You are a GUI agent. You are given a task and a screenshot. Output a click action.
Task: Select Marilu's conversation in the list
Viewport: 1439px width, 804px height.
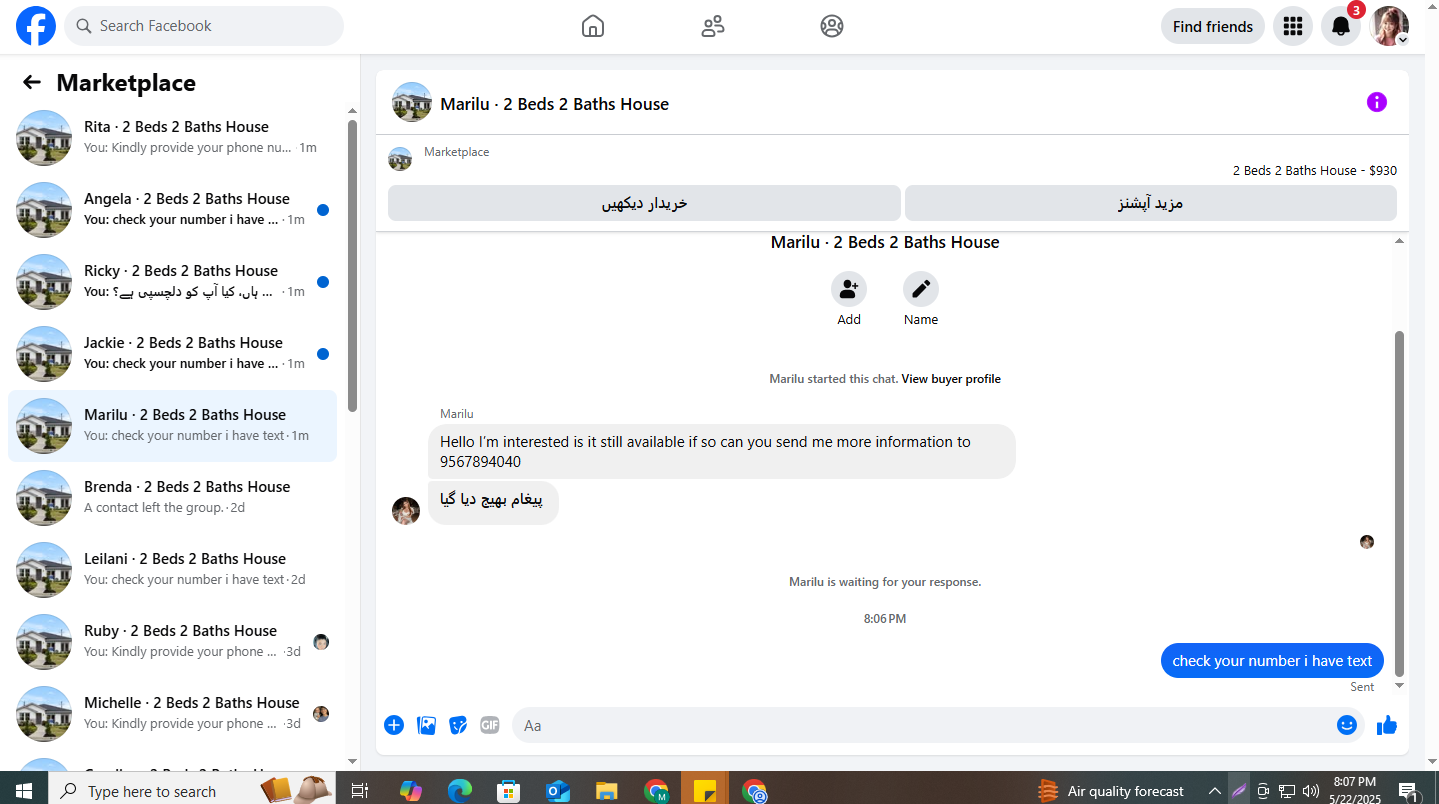point(172,426)
